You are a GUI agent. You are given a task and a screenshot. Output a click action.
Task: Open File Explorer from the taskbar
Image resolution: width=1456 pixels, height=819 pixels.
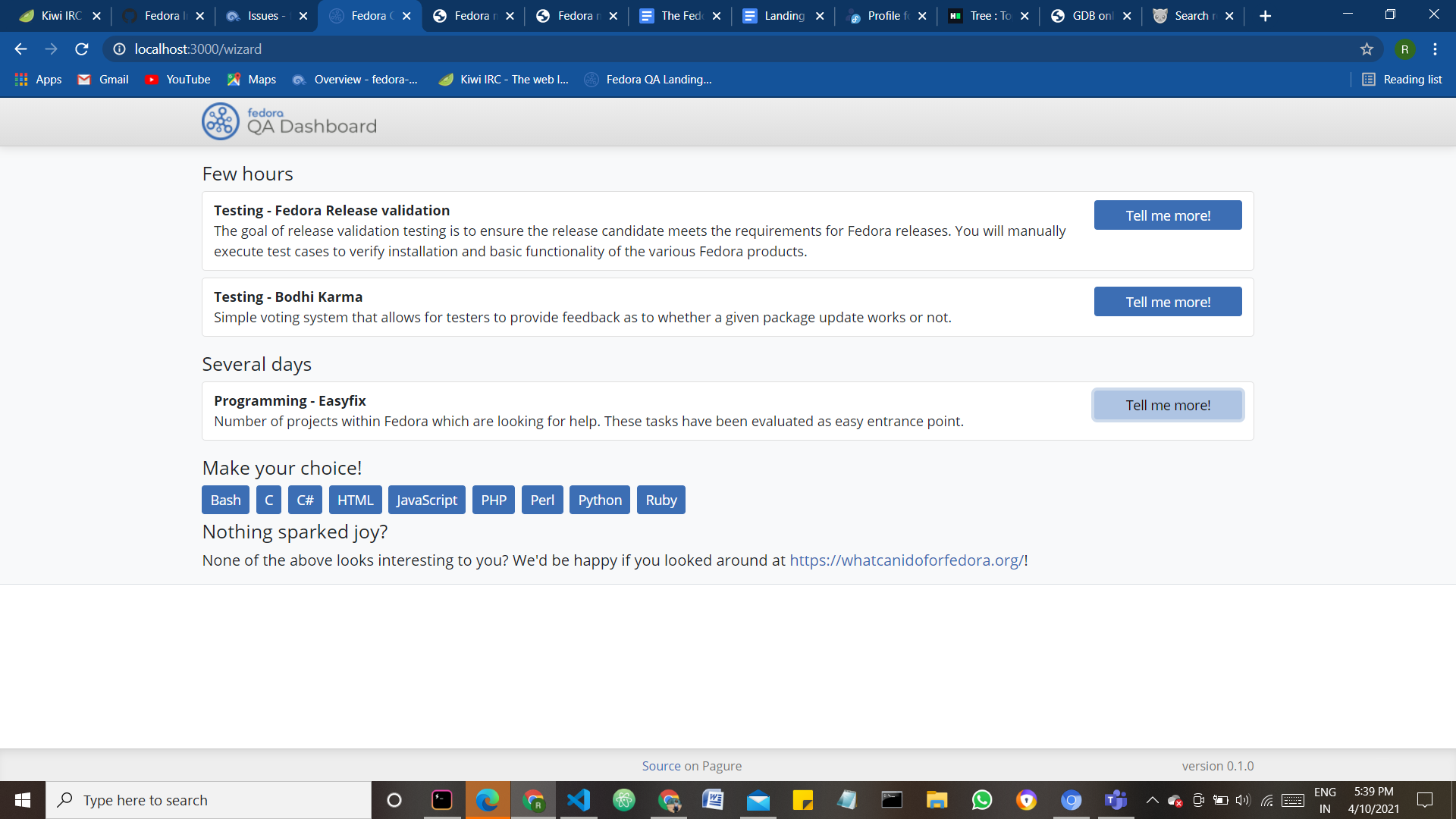point(937,800)
